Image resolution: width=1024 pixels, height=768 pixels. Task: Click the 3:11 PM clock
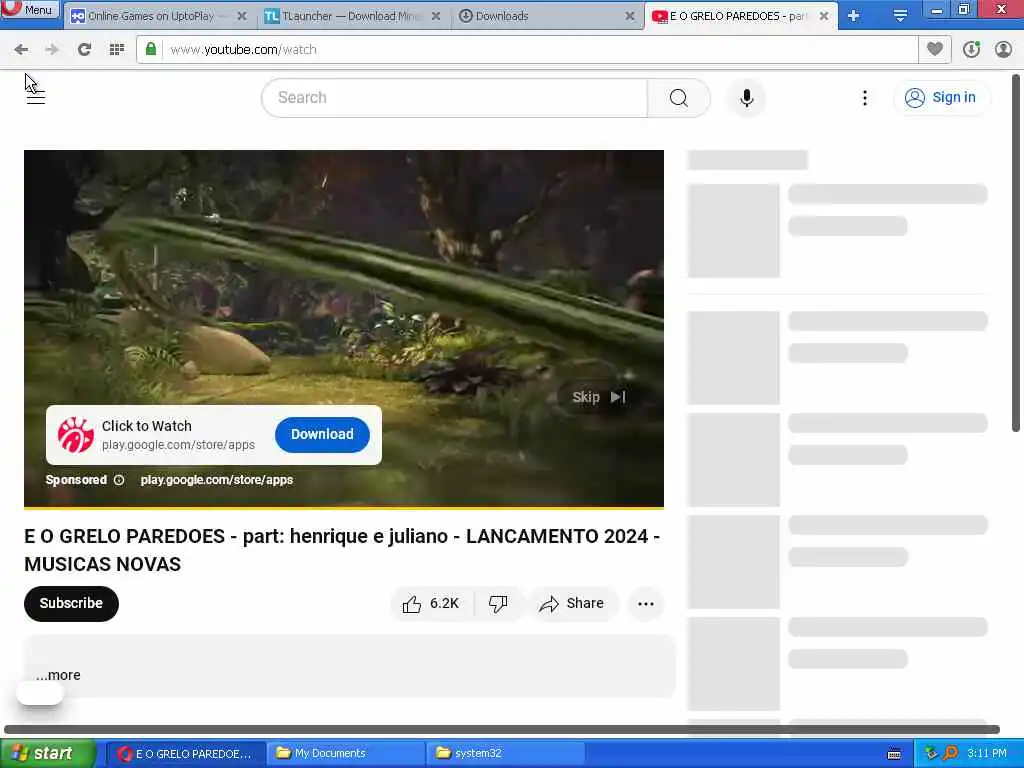987,754
